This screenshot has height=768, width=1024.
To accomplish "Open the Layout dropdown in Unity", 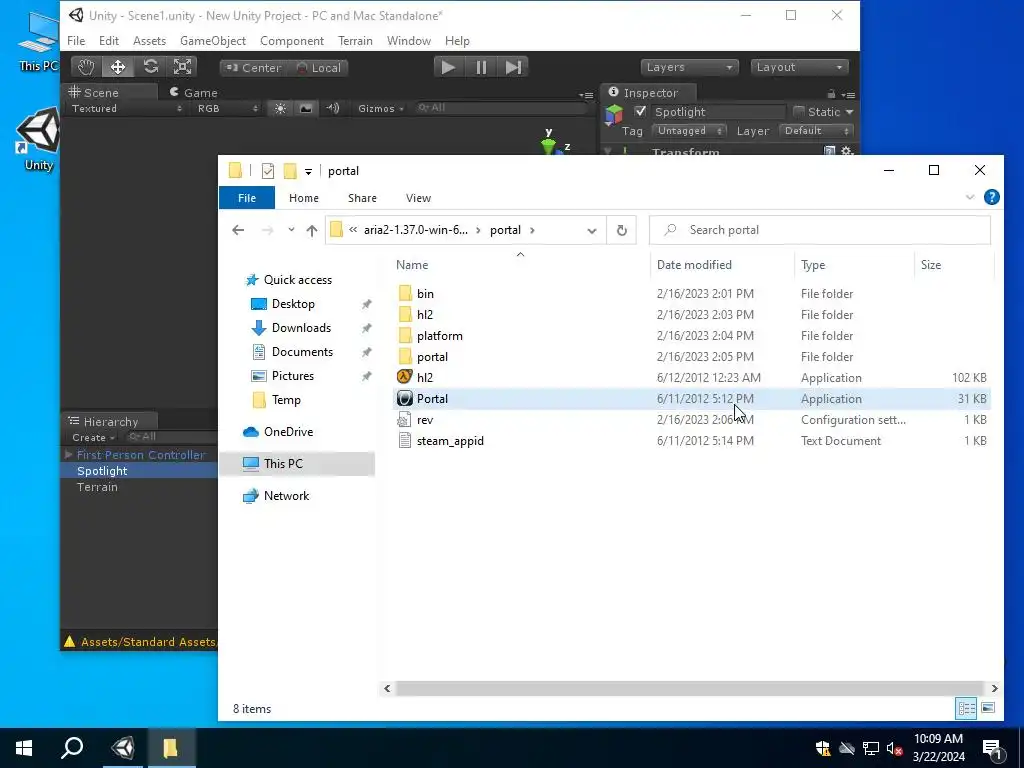I will point(799,67).
